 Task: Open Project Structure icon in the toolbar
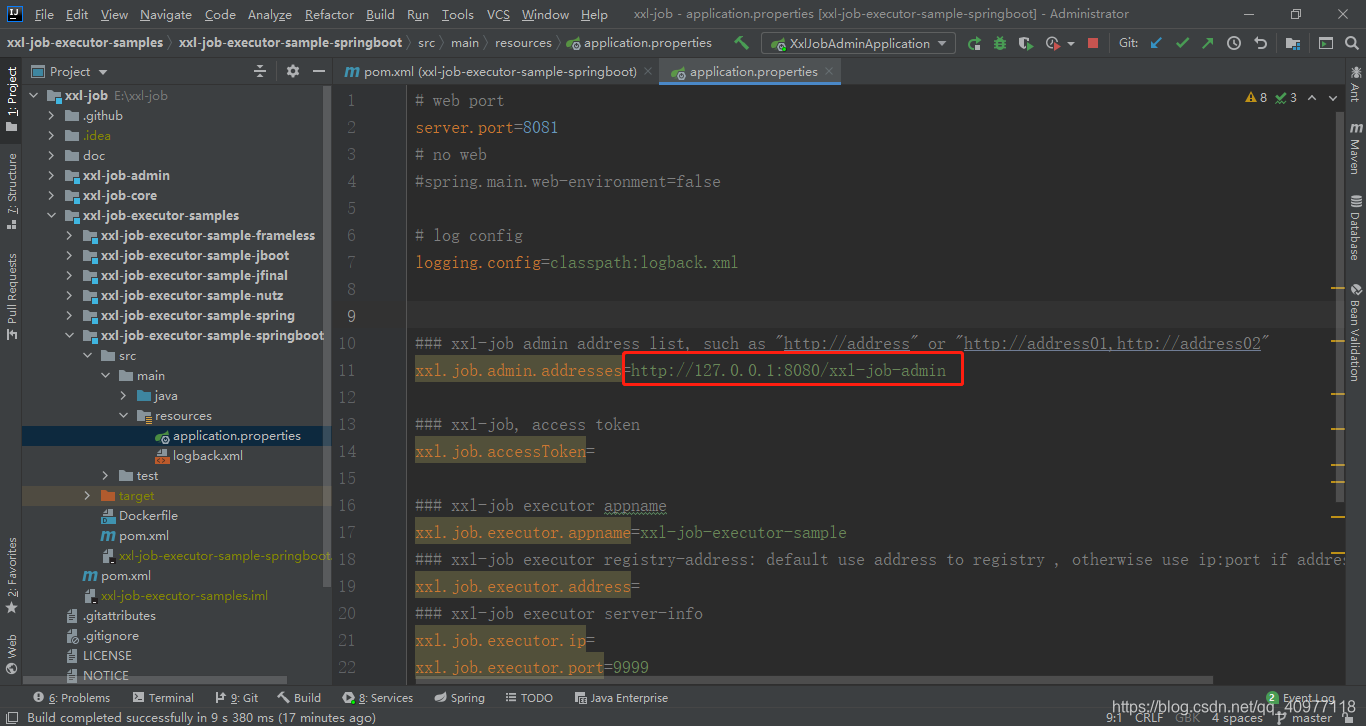pyautogui.click(x=1293, y=43)
